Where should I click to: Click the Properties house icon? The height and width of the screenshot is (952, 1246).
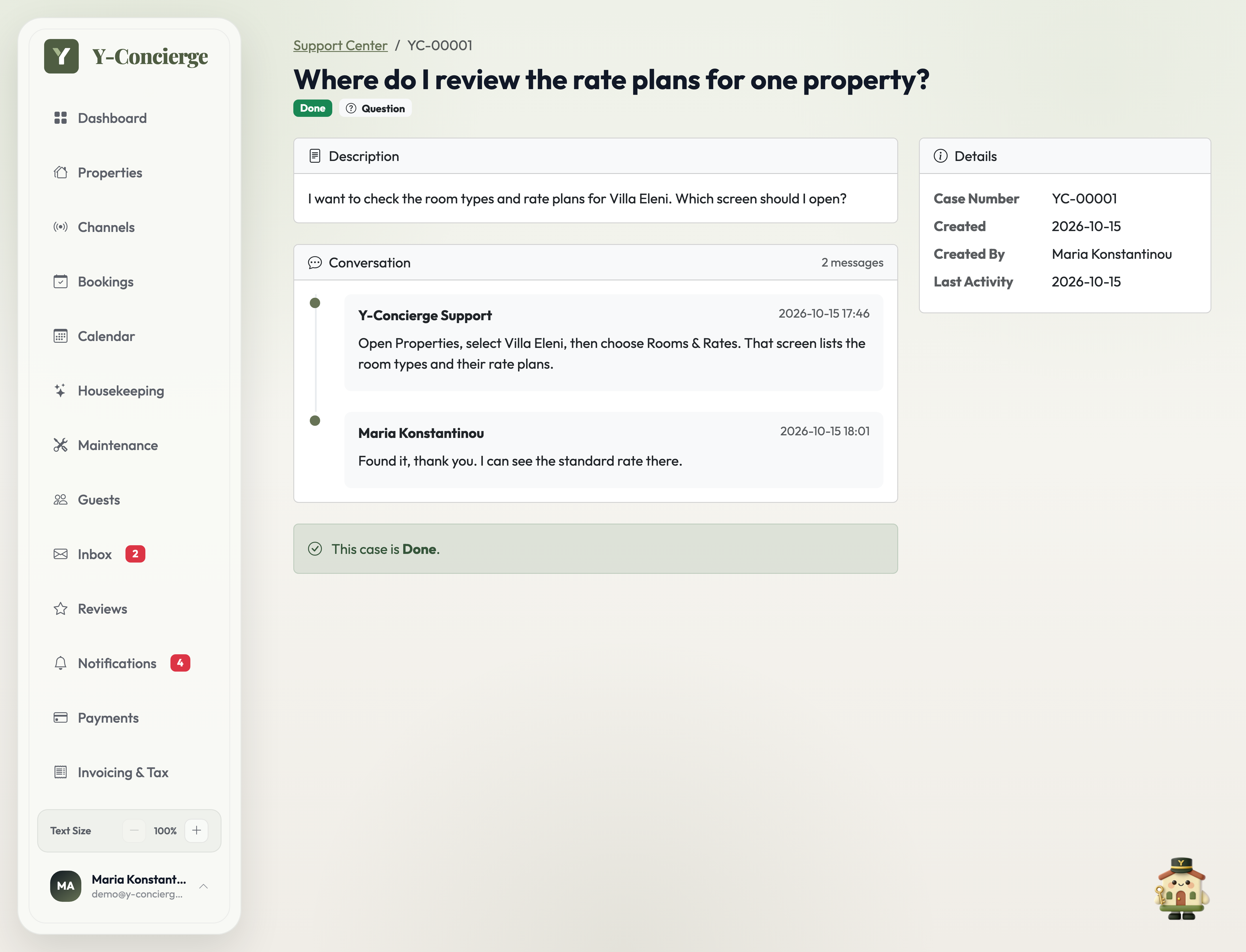tap(61, 172)
